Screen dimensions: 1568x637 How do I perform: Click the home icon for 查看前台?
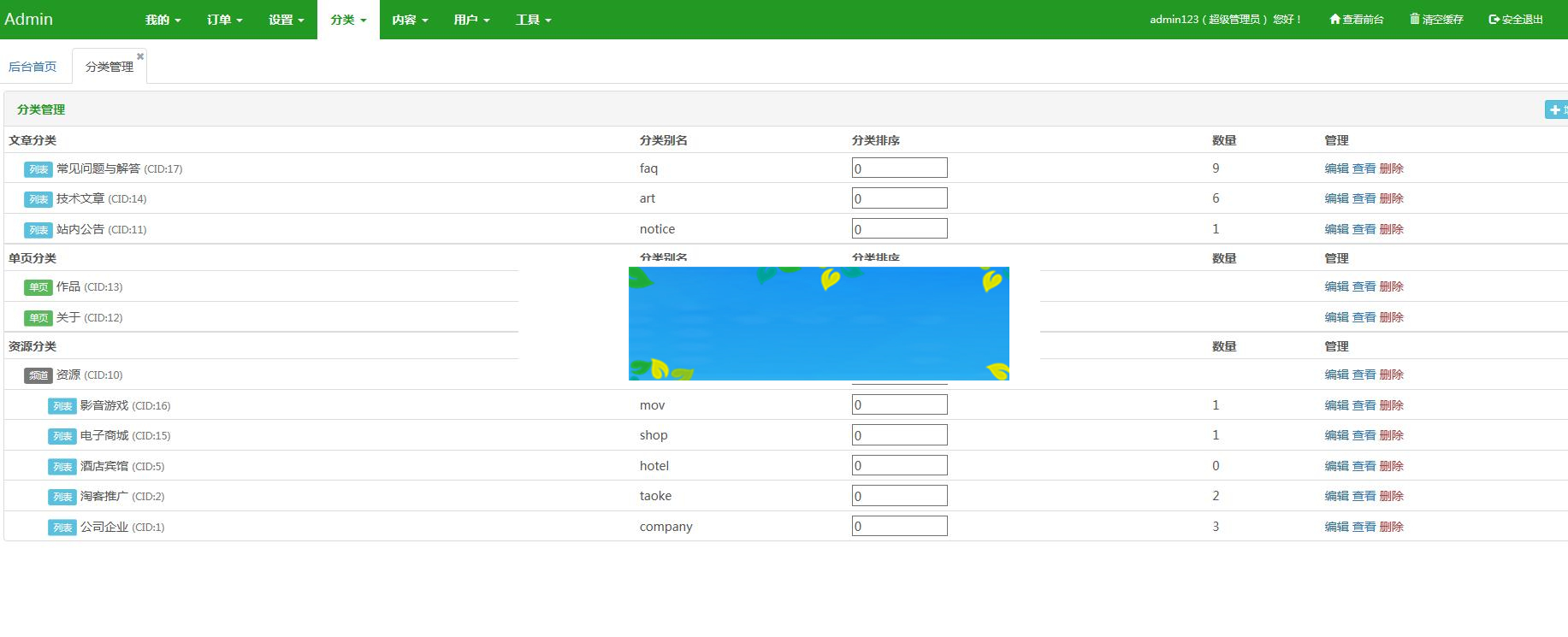[x=1334, y=19]
